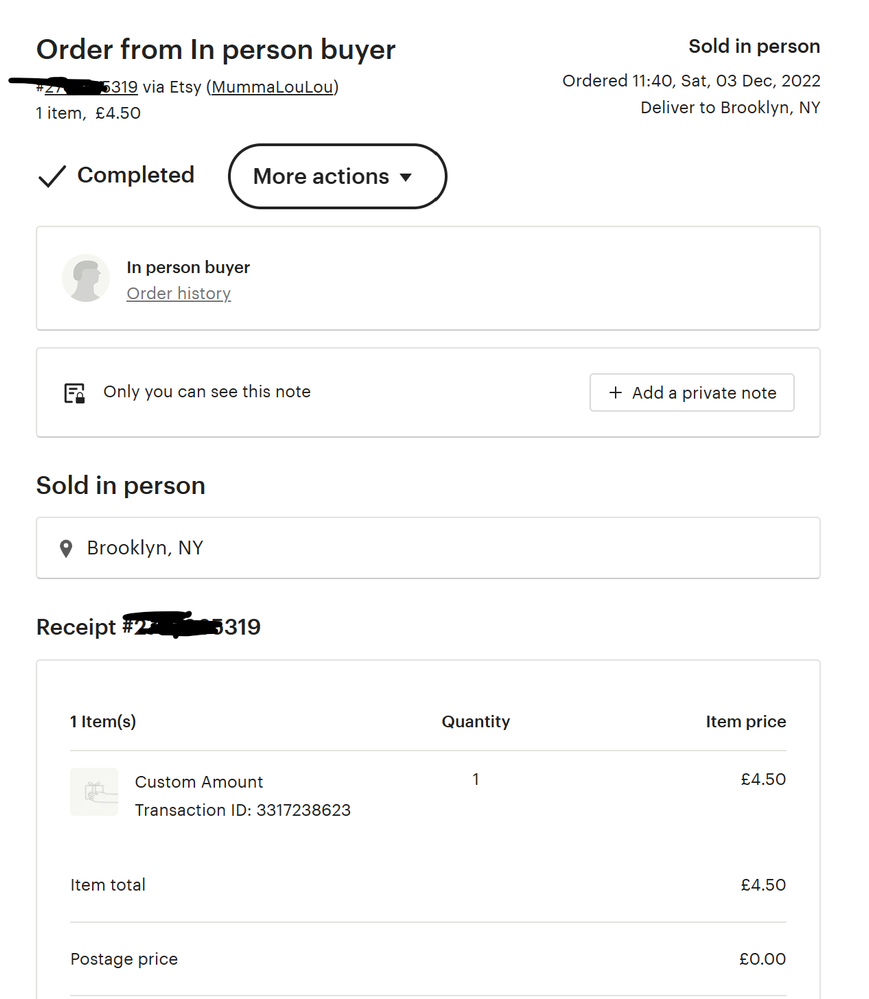Open the buyer's Order history link
Screen dimensions: 869x999
point(178,293)
